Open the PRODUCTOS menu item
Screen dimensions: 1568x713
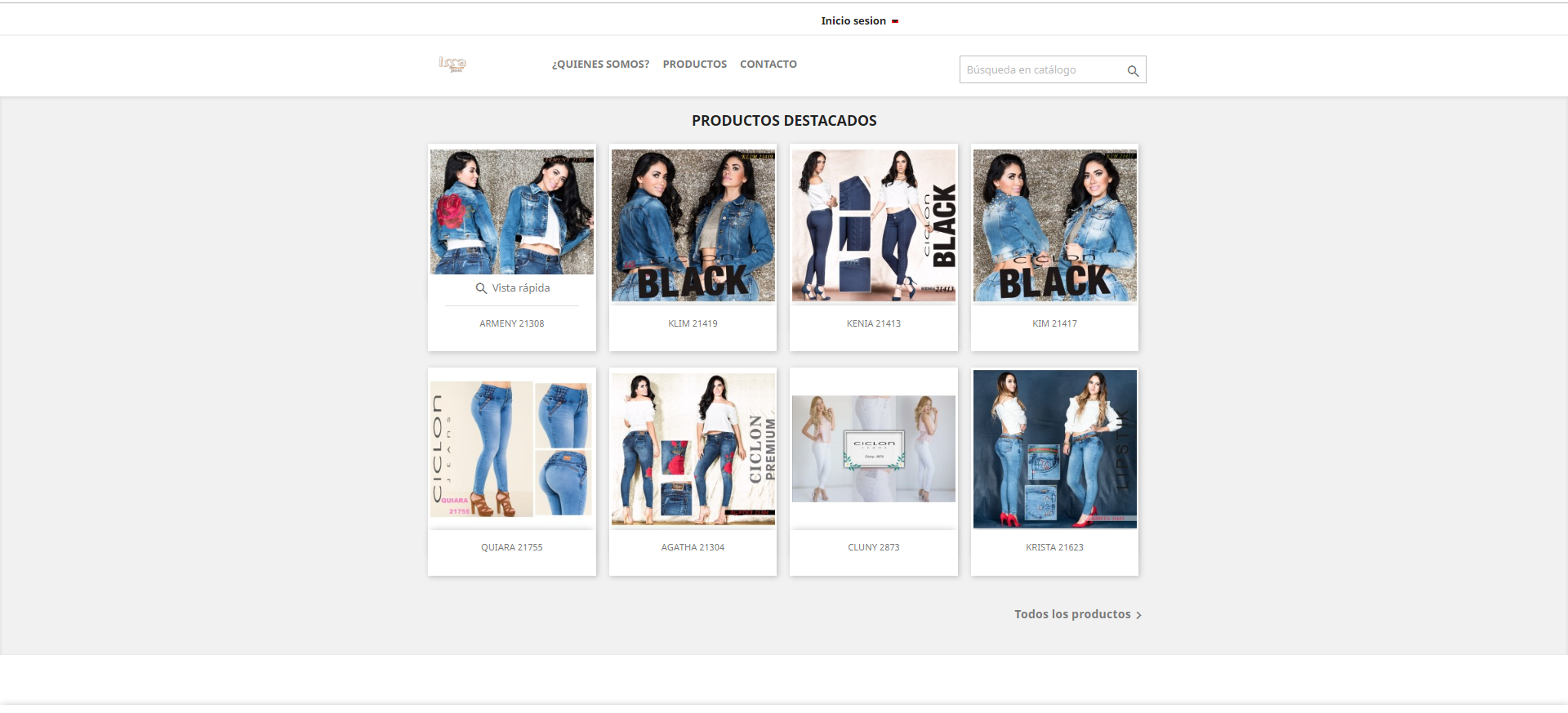click(695, 65)
